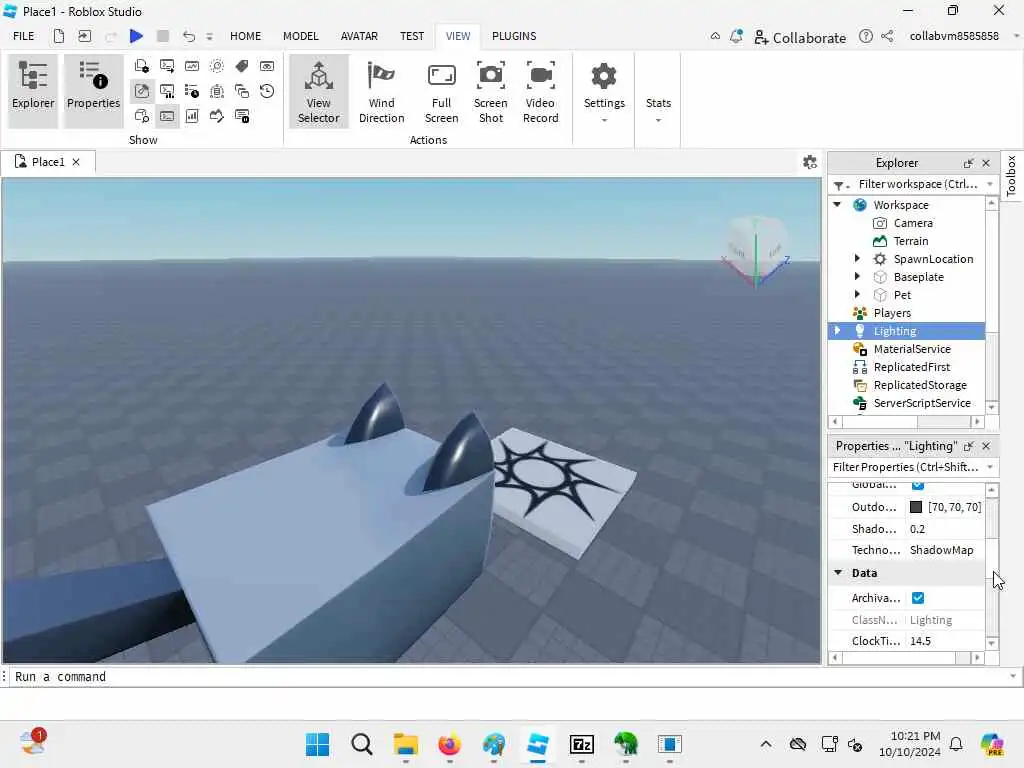Open Object Browser cube-with-magnifier icon
Viewport: 1024px width, 768px height.
pos(142,116)
